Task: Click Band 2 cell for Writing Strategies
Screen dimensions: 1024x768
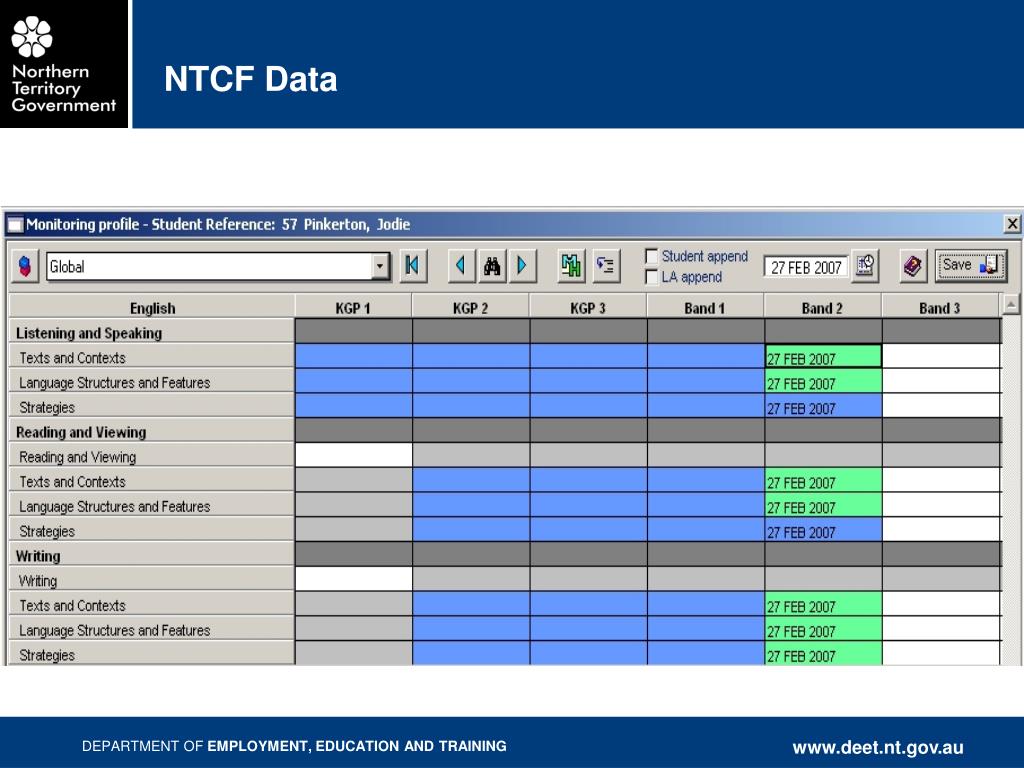Action: 823,654
